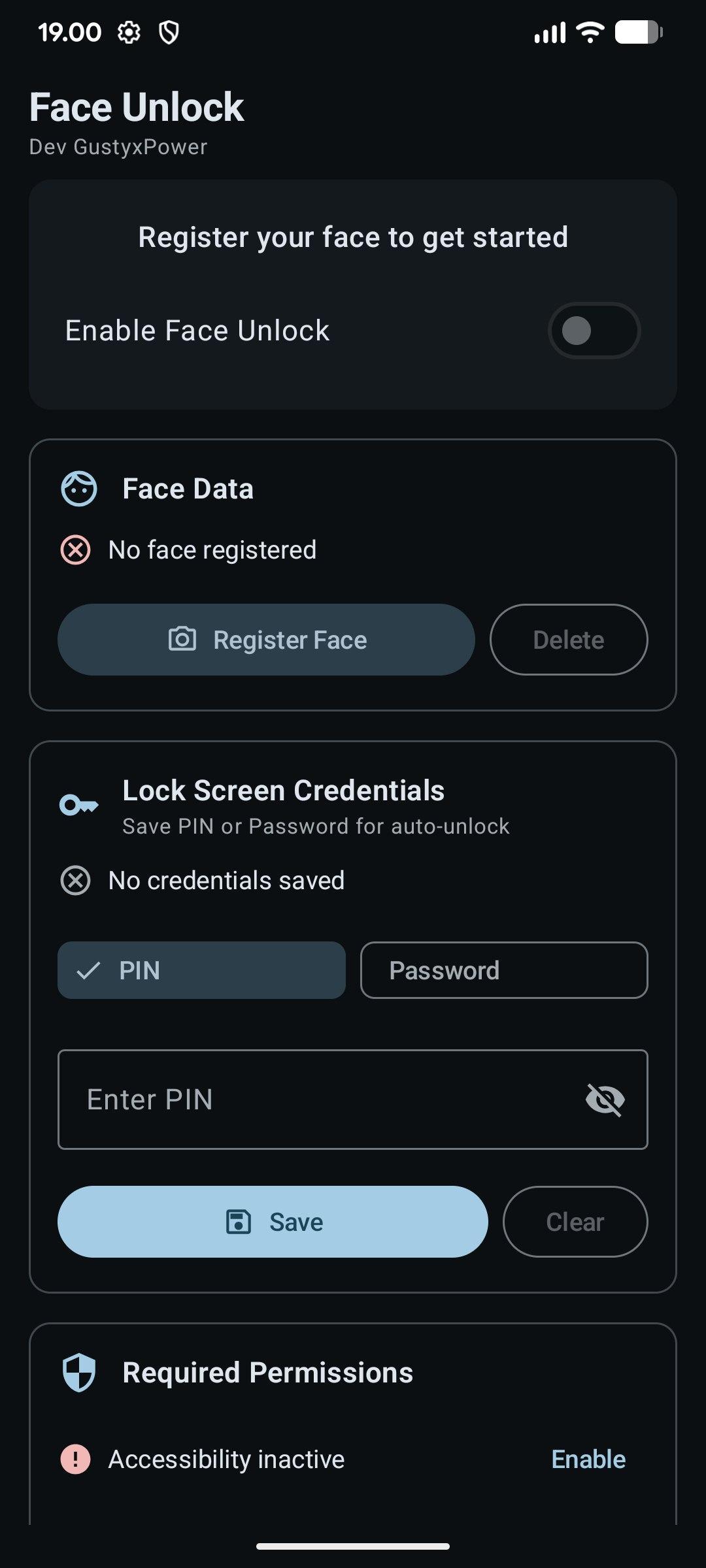Click the red warning icon beside Accessibility inactive
Image resolution: width=706 pixels, height=1568 pixels.
pyautogui.click(x=76, y=1459)
